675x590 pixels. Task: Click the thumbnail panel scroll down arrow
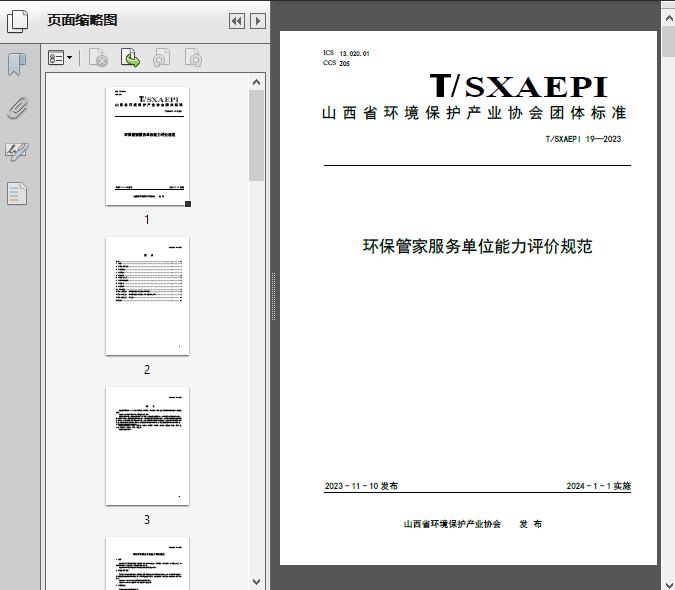[257, 582]
